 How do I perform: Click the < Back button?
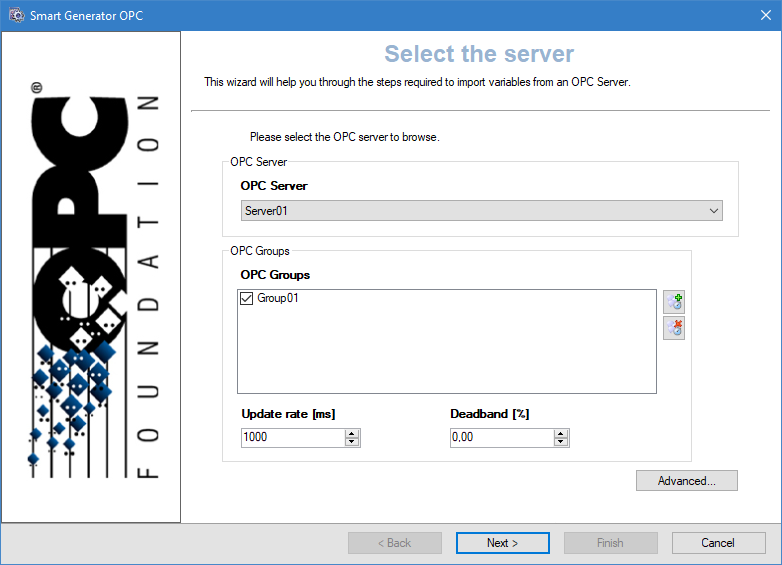(394, 543)
